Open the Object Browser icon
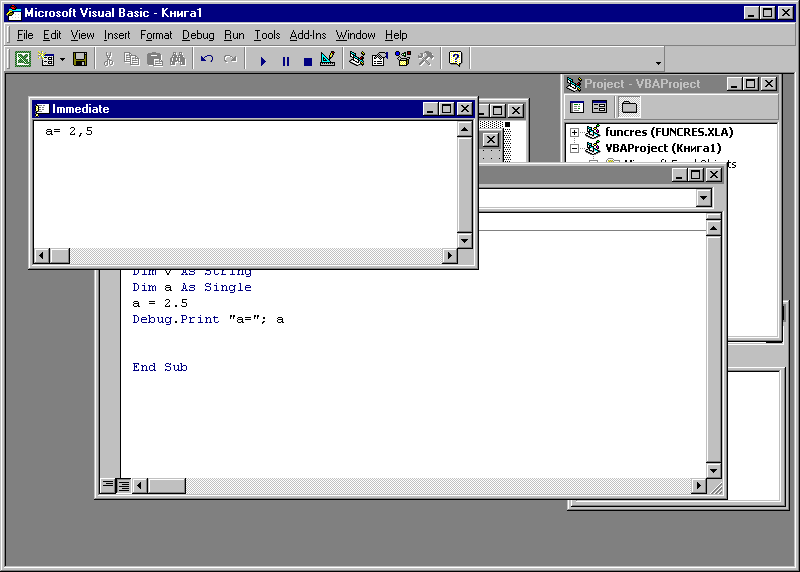 (x=403, y=59)
